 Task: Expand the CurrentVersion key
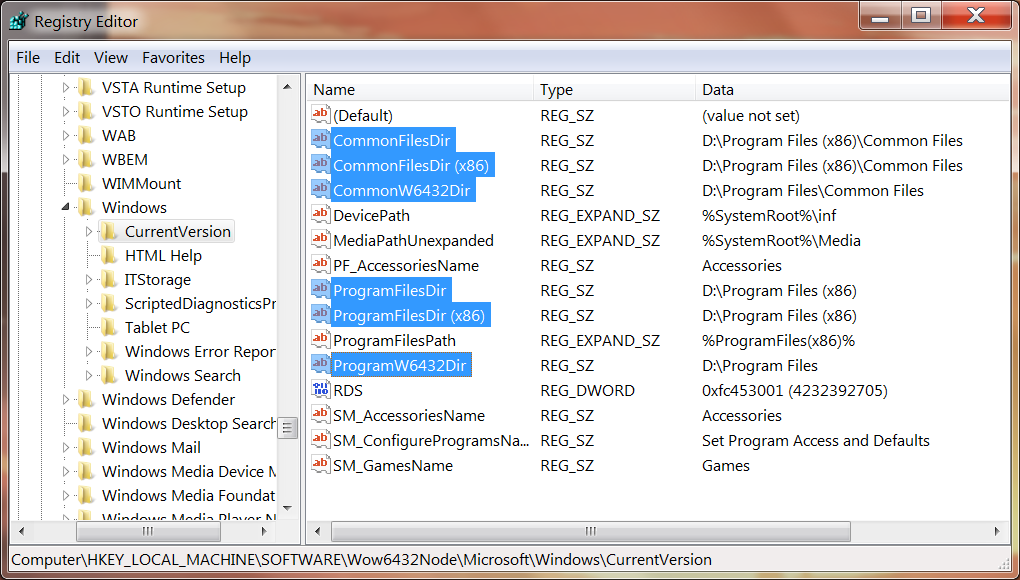[x=89, y=231]
